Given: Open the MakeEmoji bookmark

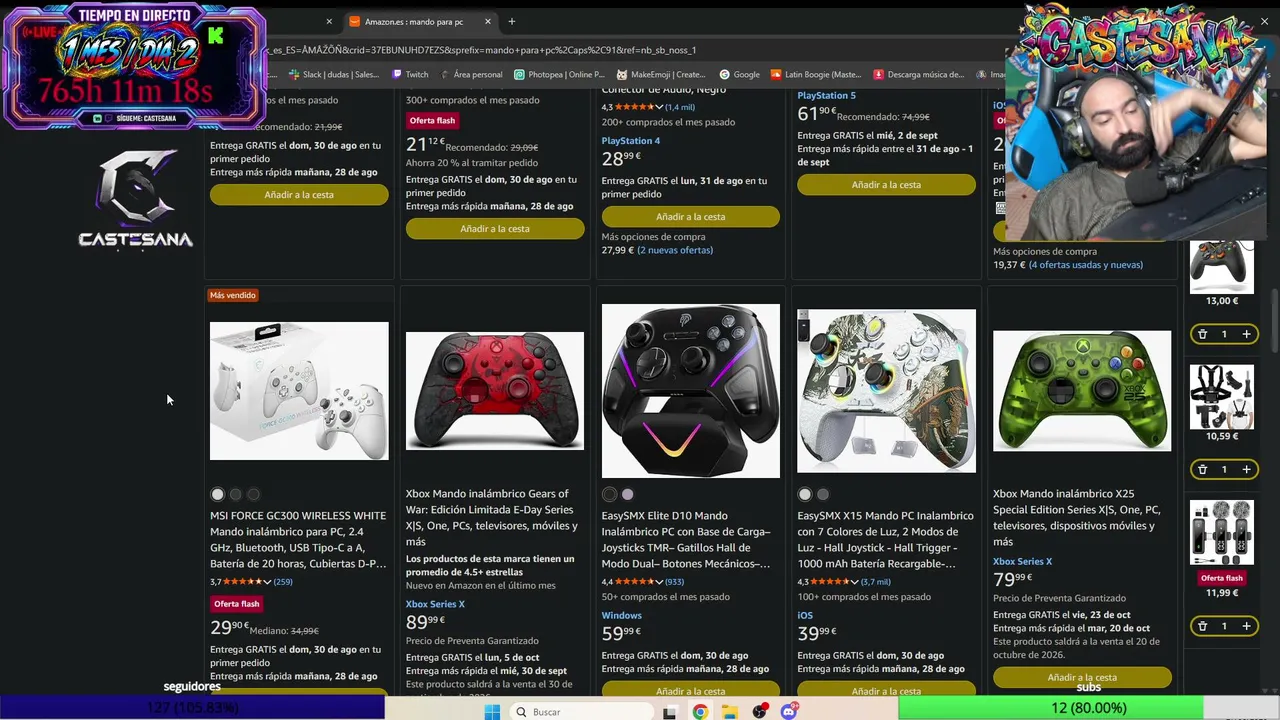Looking at the screenshot, I should [x=661, y=74].
